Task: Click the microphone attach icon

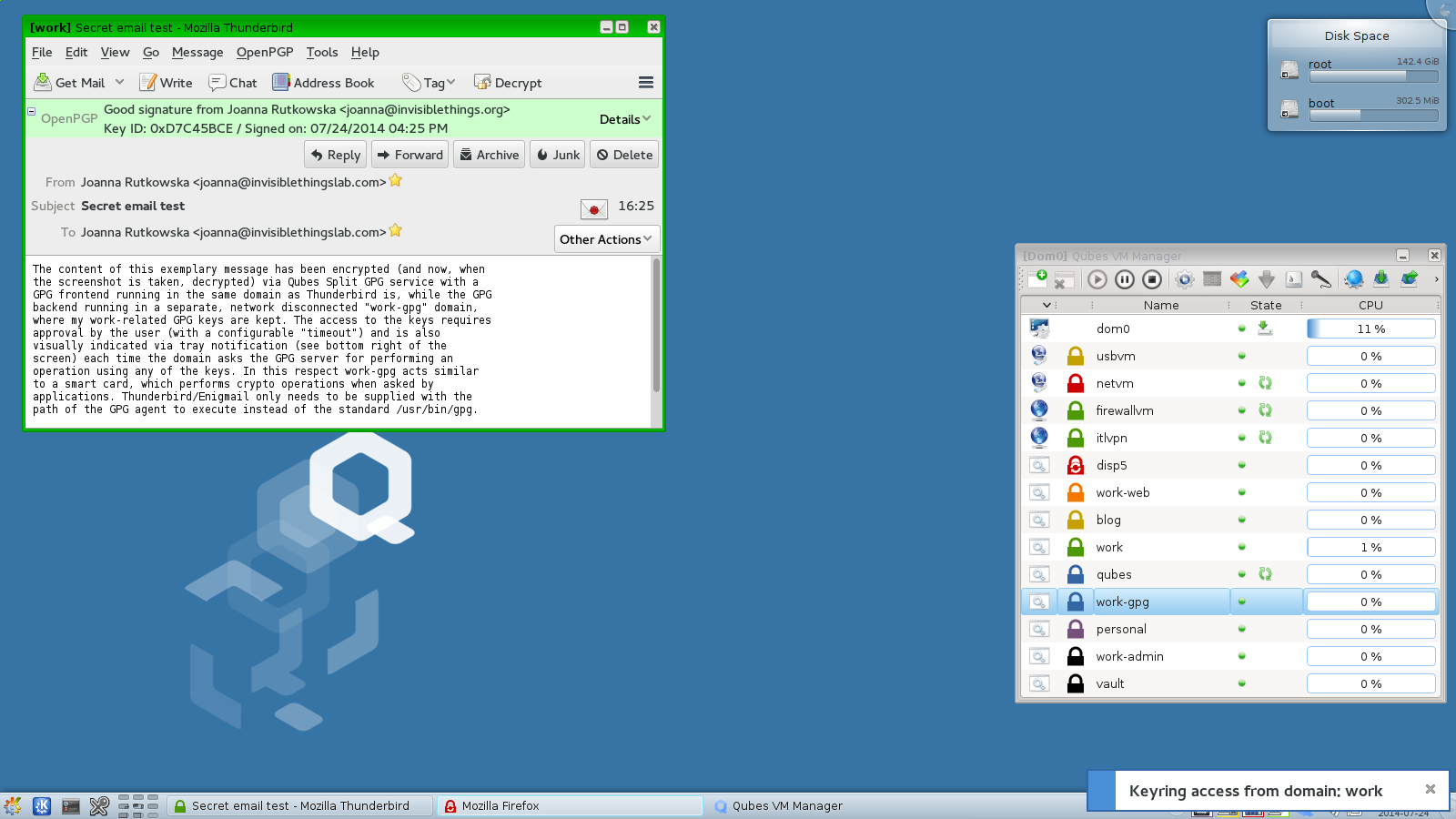Action: click(1321, 279)
